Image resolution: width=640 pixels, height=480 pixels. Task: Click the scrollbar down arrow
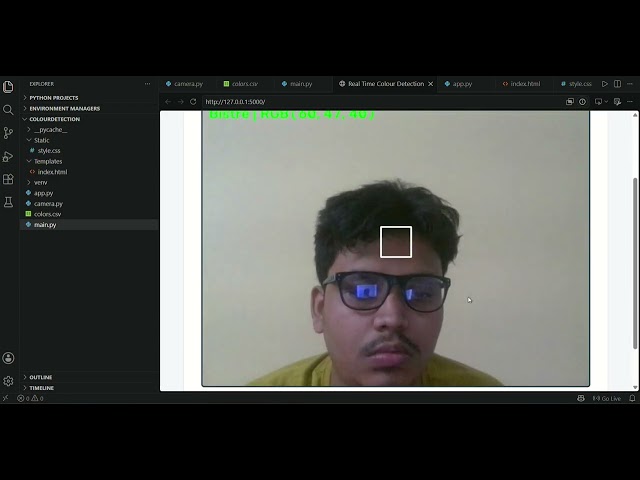pyautogui.click(x=635, y=387)
